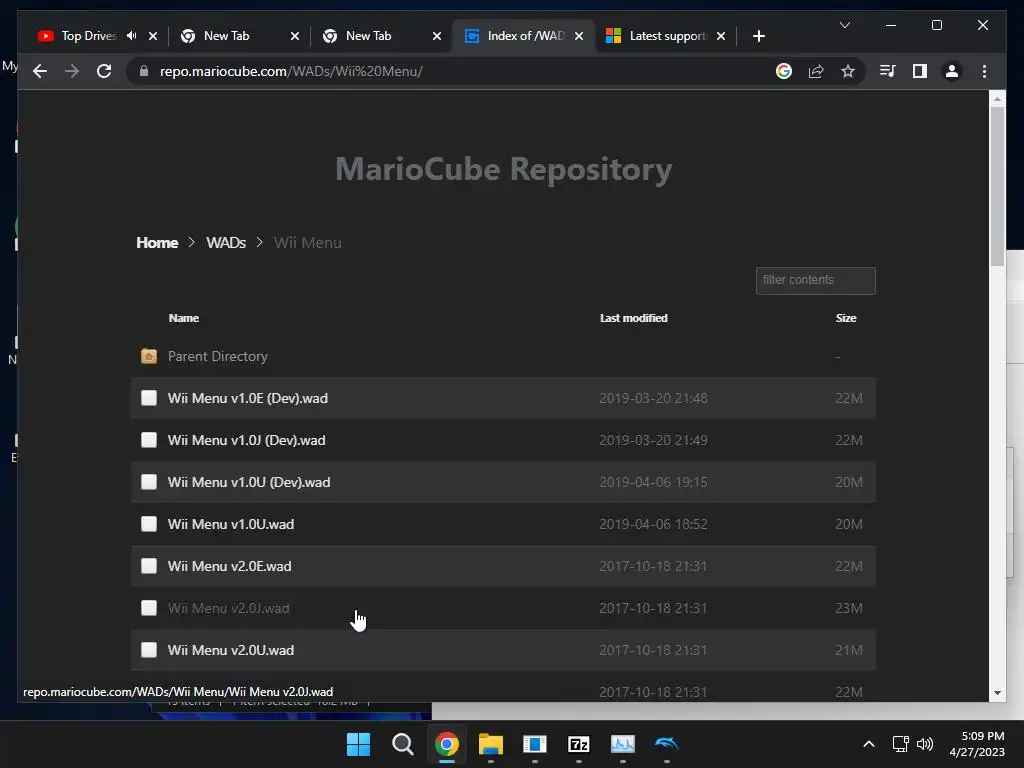Close the second New Tab
1024x768 pixels.
[x=437, y=36]
